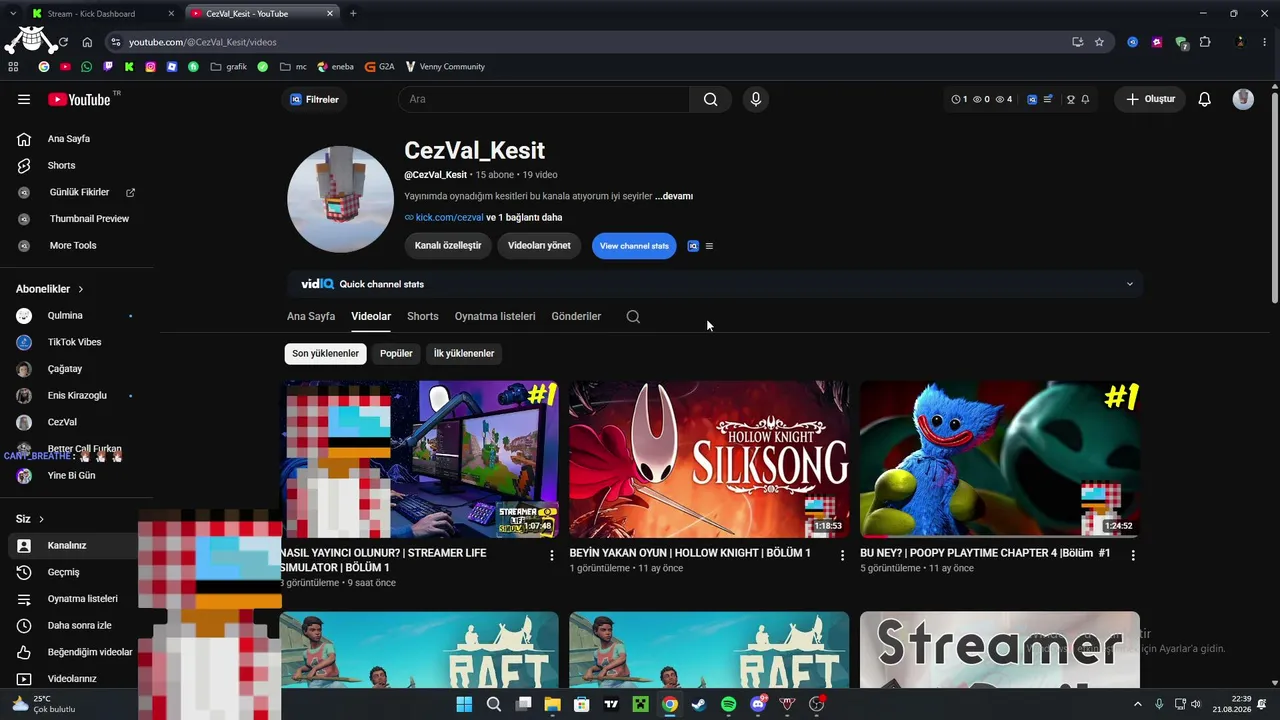Image resolution: width=1280 pixels, height=720 pixels.
Task: Open the mc bookmarks folder
Action: (x=294, y=67)
